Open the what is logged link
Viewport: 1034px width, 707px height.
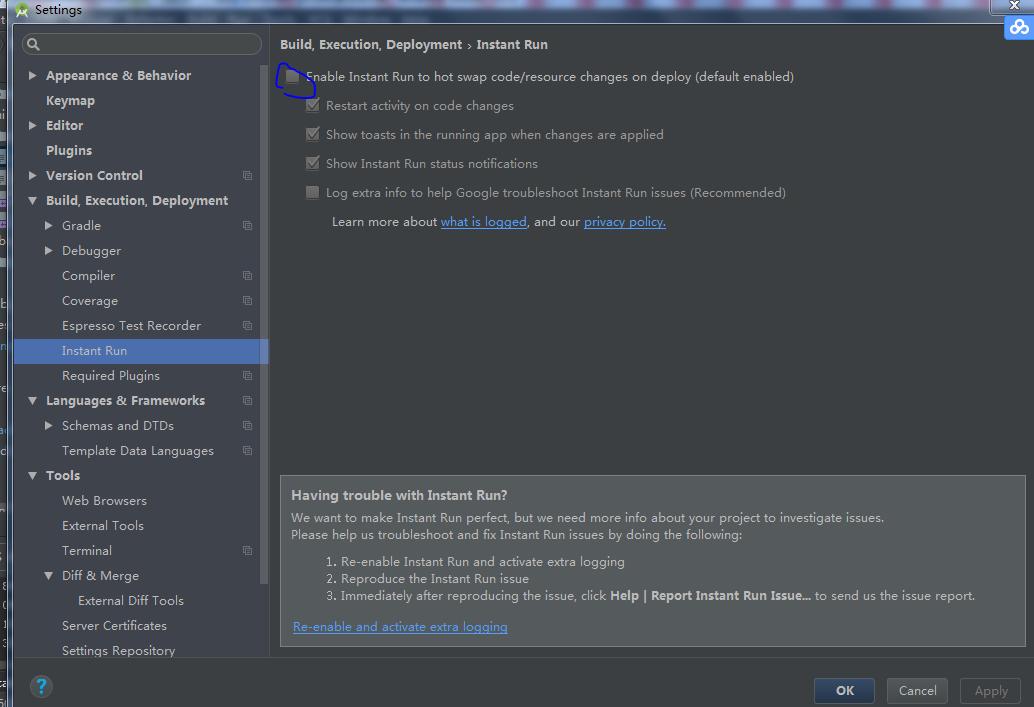484,221
